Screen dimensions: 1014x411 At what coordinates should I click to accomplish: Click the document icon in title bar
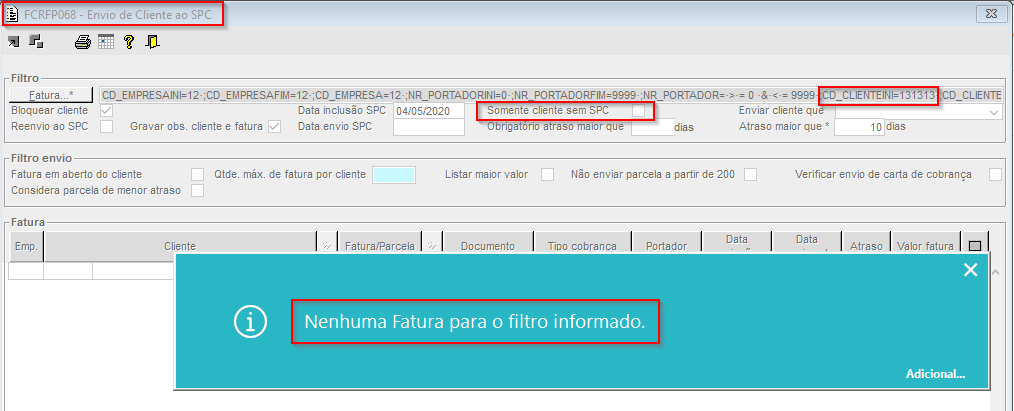coord(11,14)
